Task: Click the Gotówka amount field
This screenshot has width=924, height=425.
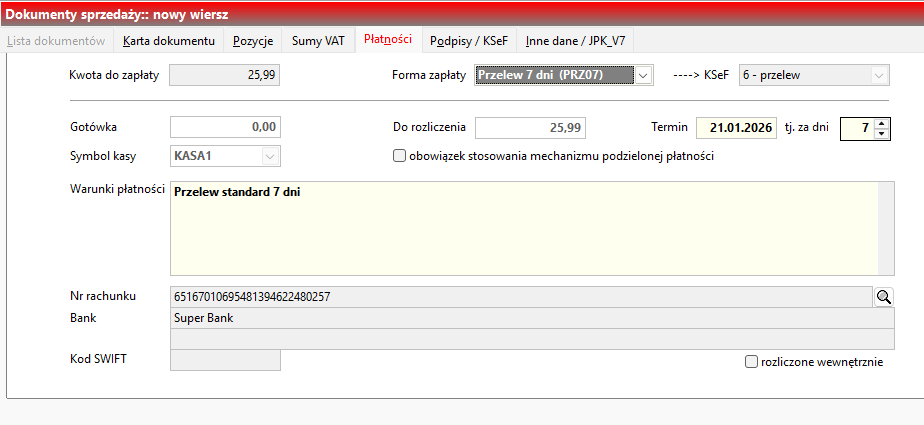Action: [x=225, y=128]
